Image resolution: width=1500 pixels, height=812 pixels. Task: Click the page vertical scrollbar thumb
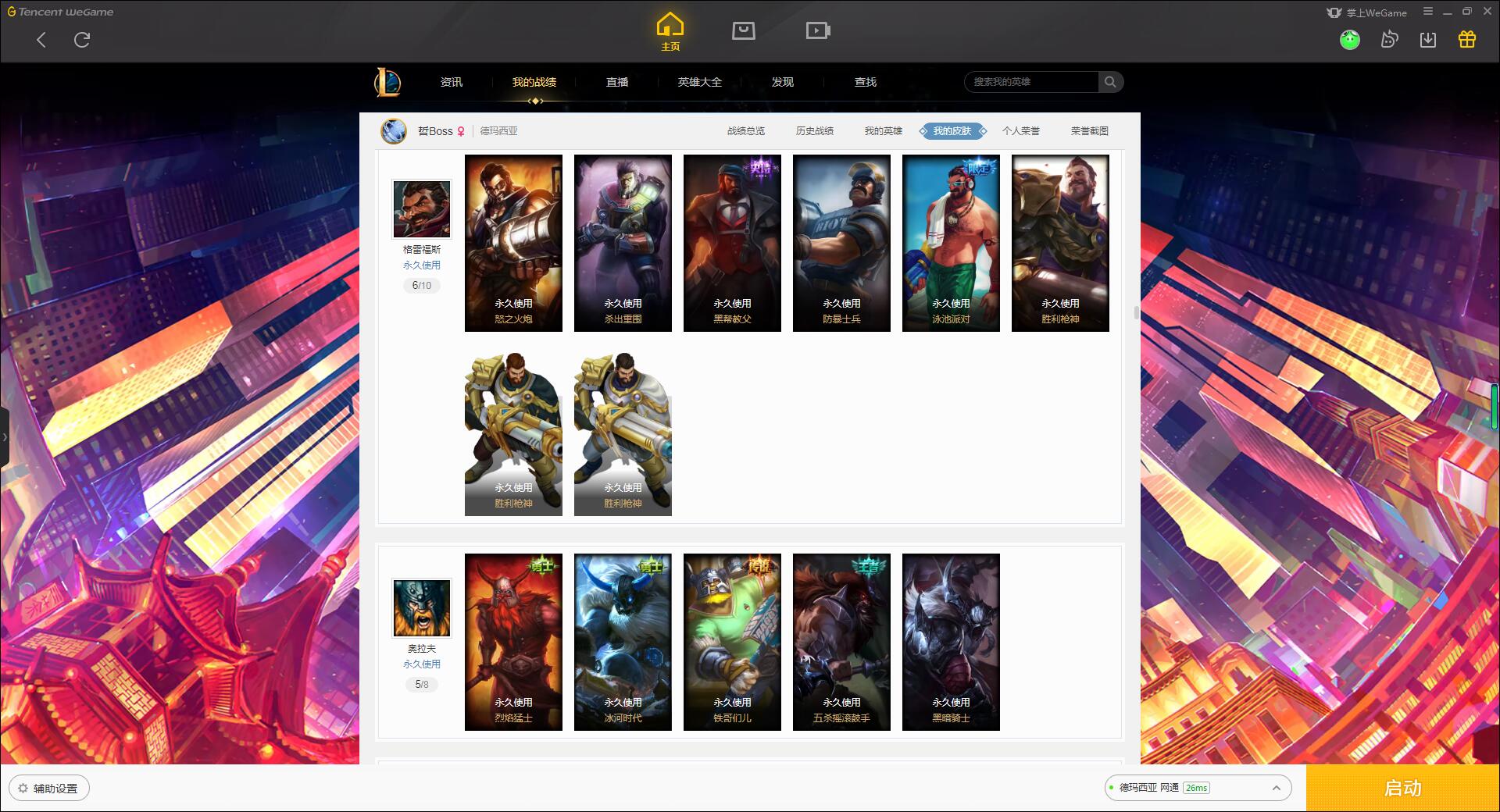tap(1136, 313)
